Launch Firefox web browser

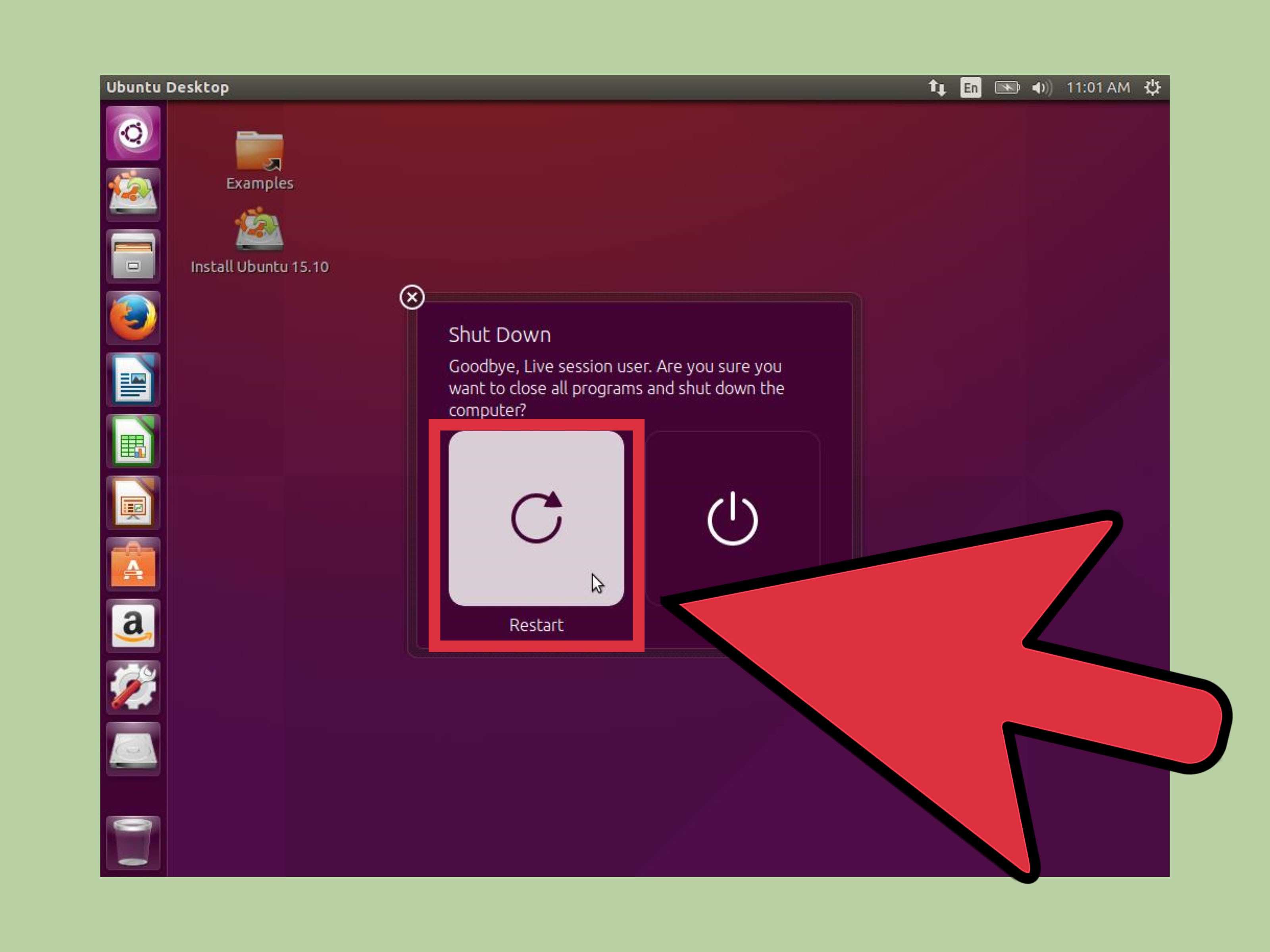point(133,318)
